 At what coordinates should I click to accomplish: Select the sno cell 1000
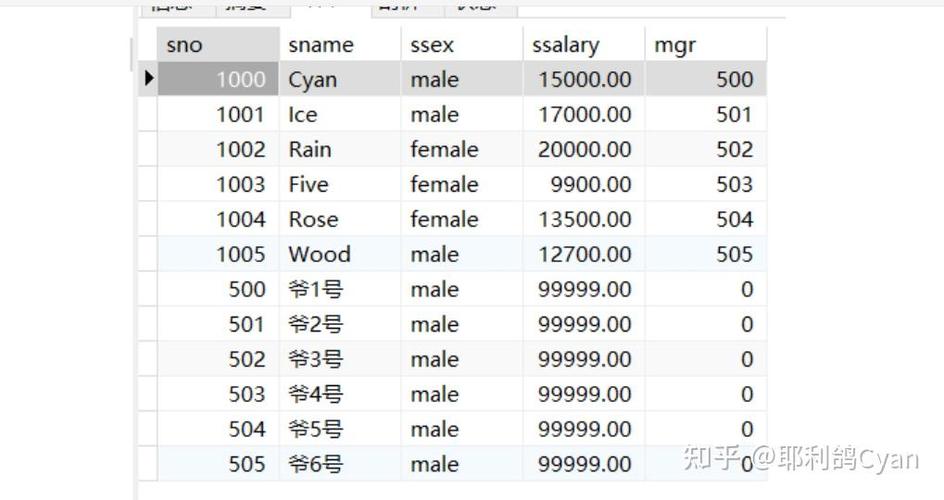[x=219, y=79]
